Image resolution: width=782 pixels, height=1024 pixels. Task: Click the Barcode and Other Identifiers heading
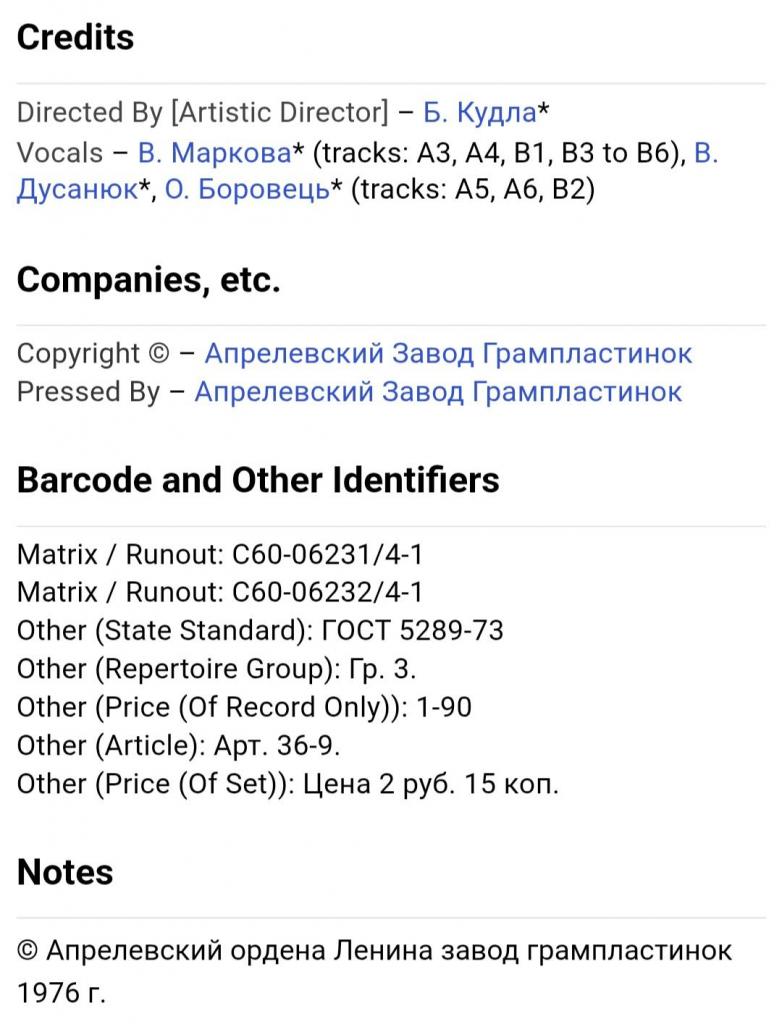pyautogui.click(x=258, y=480)
